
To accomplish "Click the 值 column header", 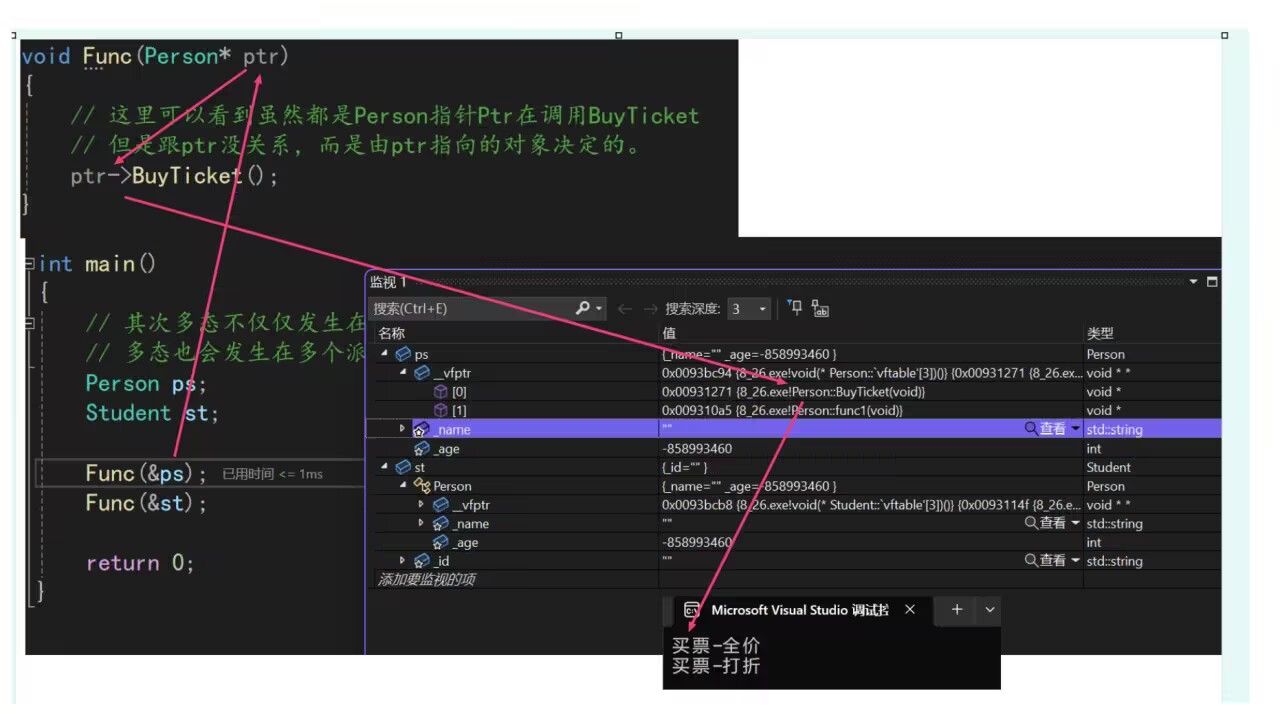I will [x=669, y=333].
